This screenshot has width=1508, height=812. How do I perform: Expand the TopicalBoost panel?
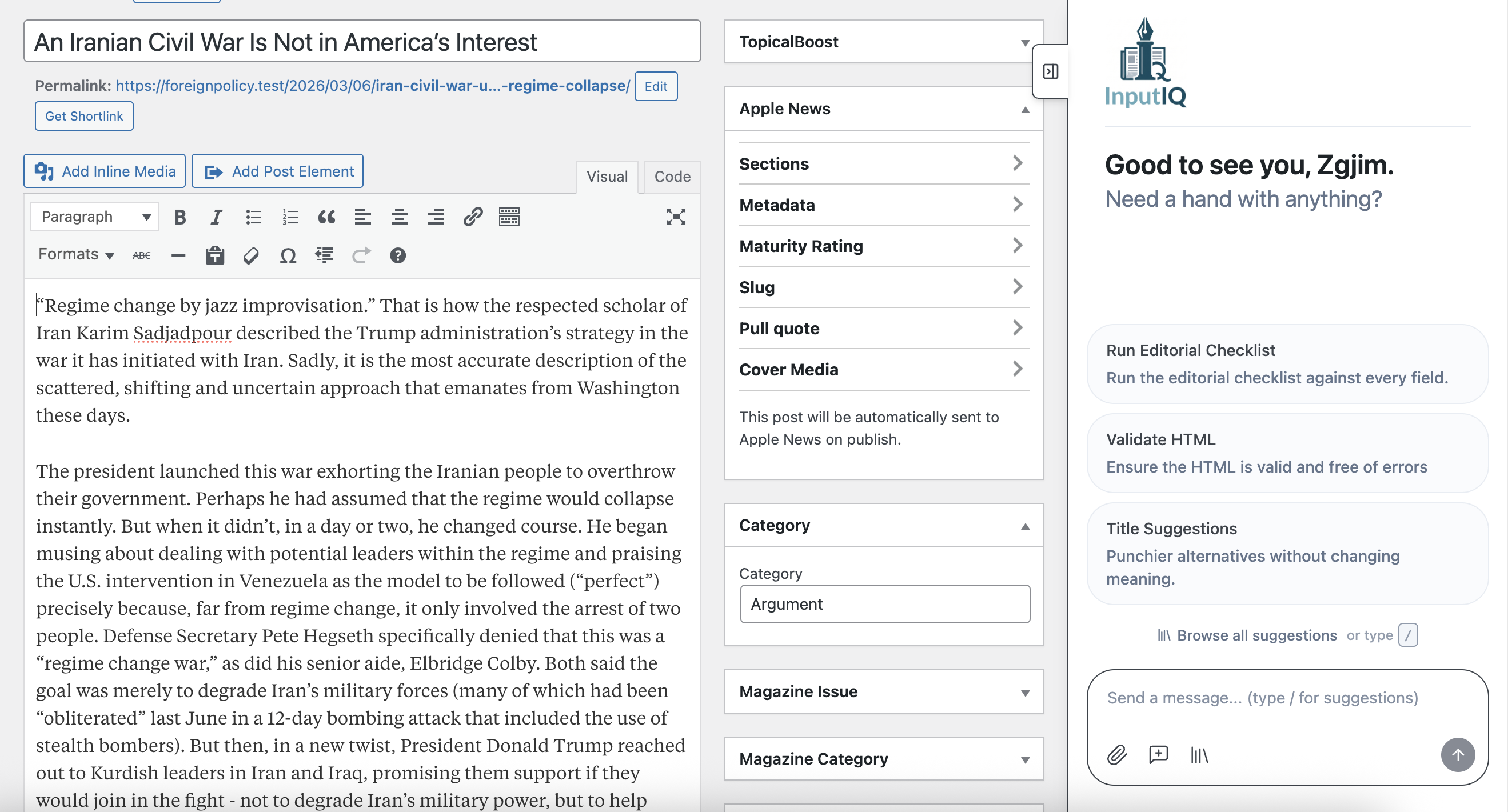coord(883,42)
